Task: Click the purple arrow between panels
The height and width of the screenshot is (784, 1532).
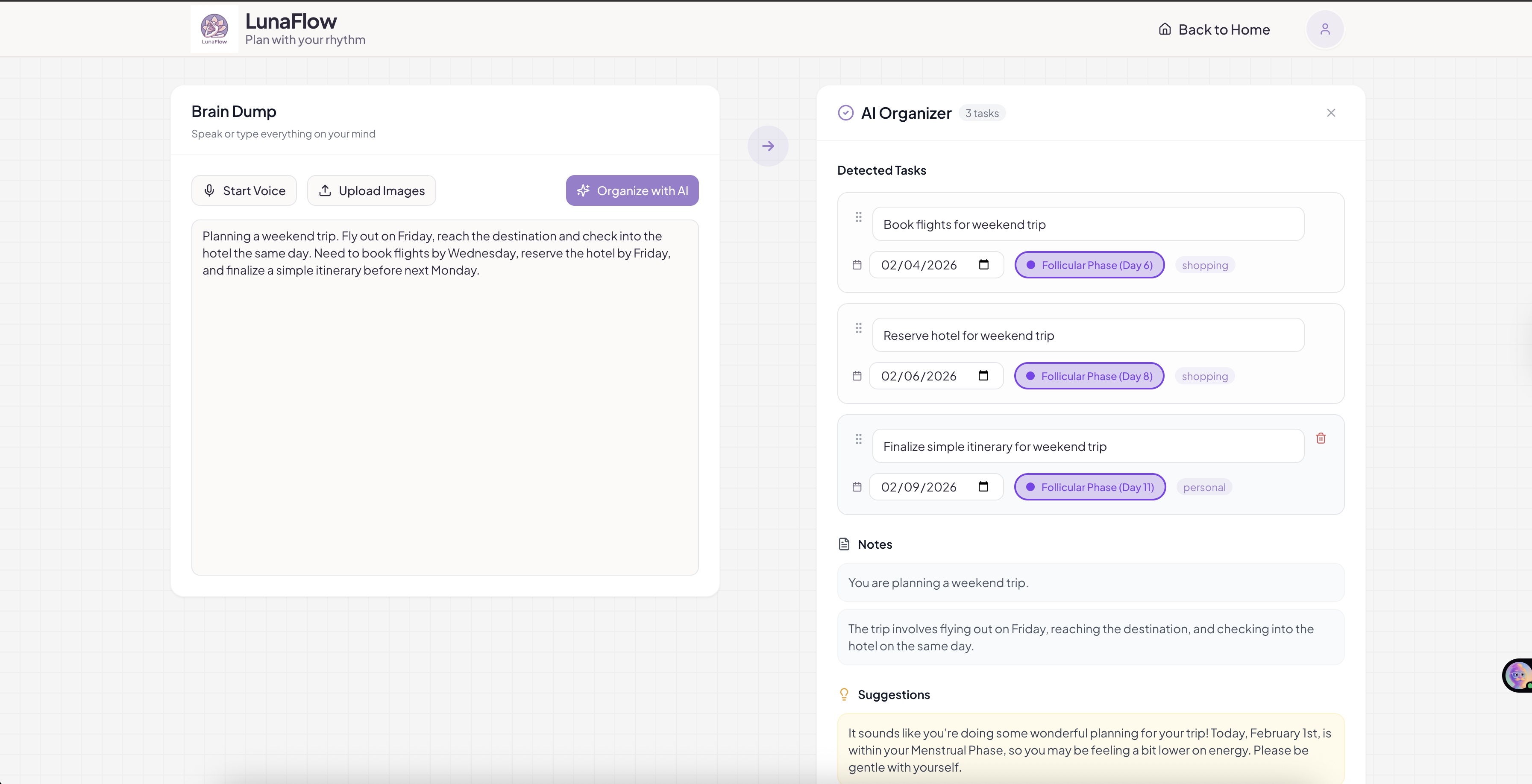Action: click(x=768, y=146)
